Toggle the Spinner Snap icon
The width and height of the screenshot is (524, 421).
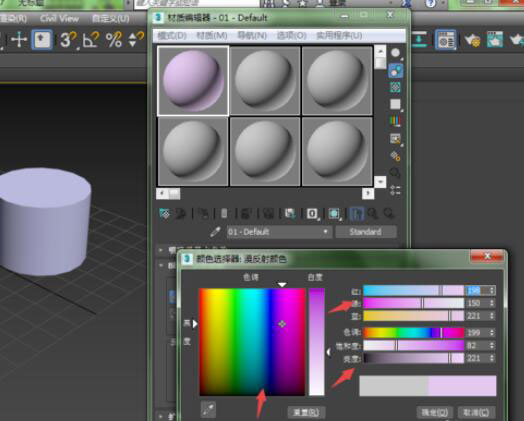pos(136,40)
